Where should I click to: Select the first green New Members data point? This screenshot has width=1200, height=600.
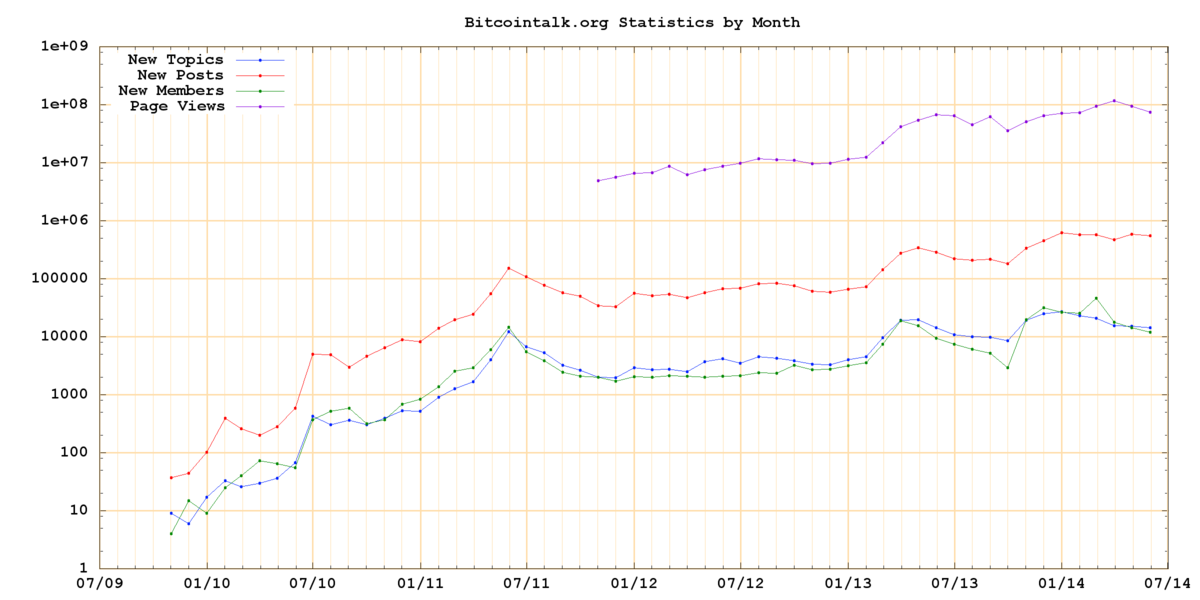click(171, 533)
